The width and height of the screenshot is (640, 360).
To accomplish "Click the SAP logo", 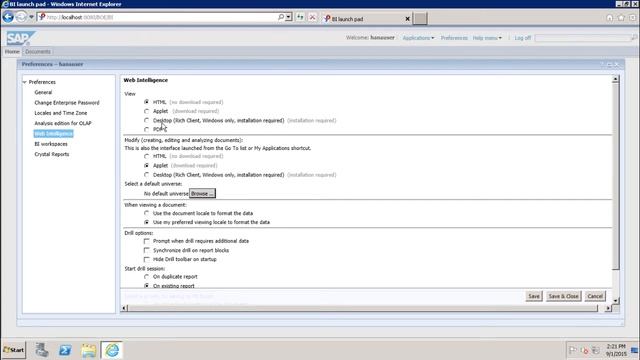I will coord(20,38).
